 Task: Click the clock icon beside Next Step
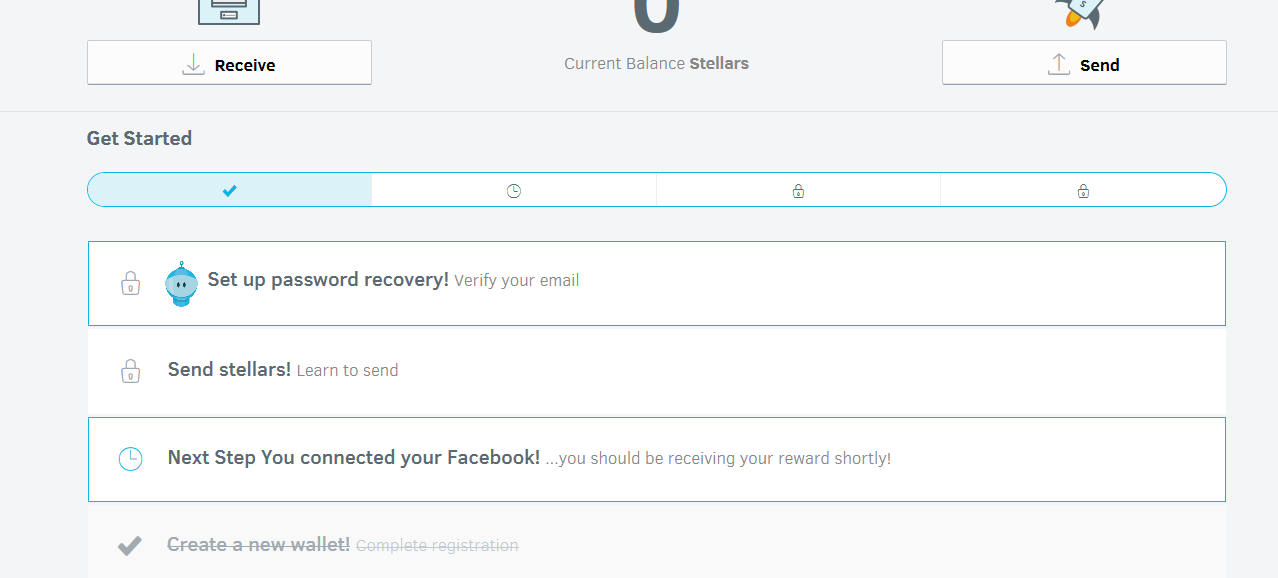130,459
